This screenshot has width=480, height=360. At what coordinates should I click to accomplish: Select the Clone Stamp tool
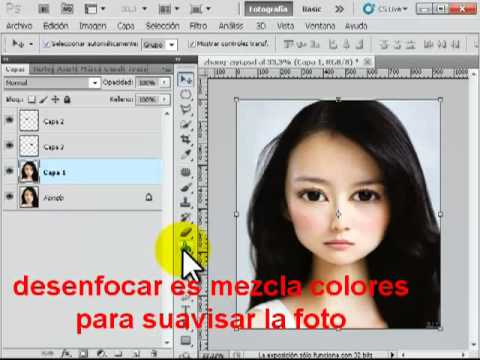click(186, 202)
